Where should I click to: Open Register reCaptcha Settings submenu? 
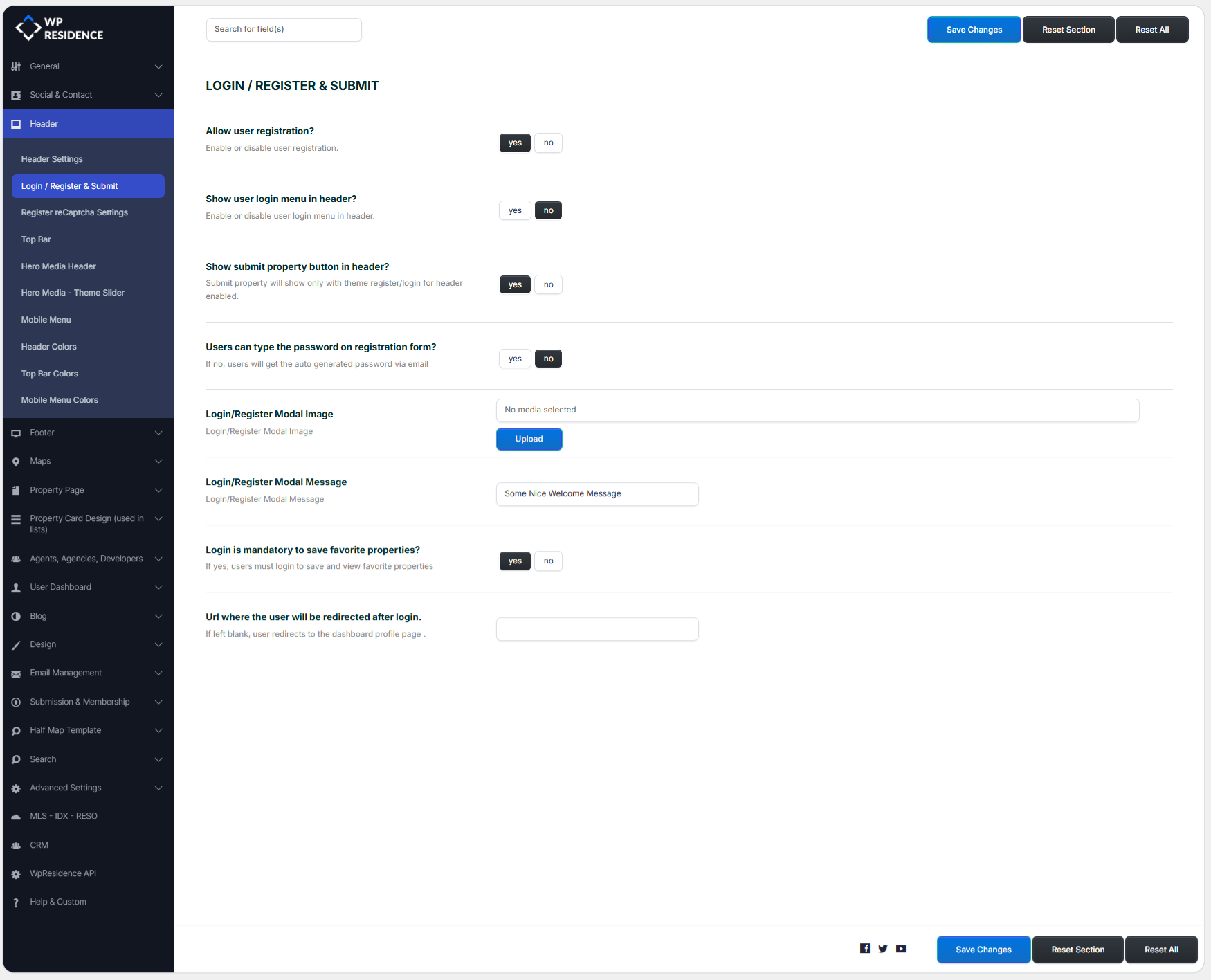(x=75, y=212)
